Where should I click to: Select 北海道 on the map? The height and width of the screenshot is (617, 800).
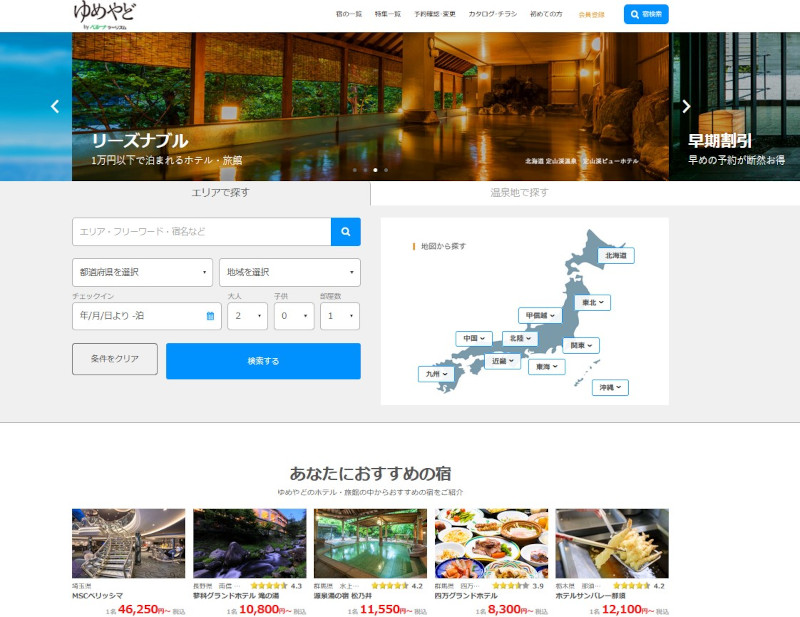pos(616,255)
